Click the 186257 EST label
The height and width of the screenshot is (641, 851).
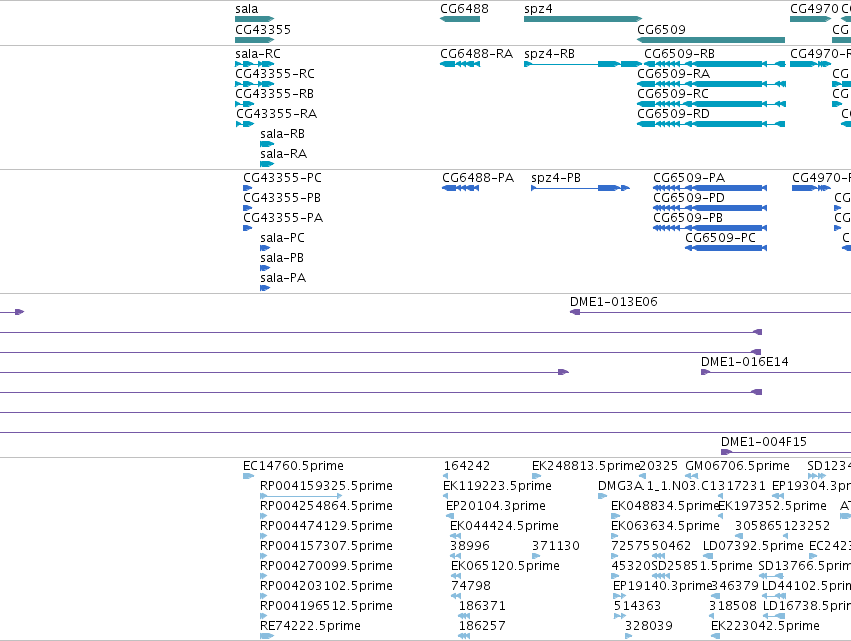(x=482, y=626)
